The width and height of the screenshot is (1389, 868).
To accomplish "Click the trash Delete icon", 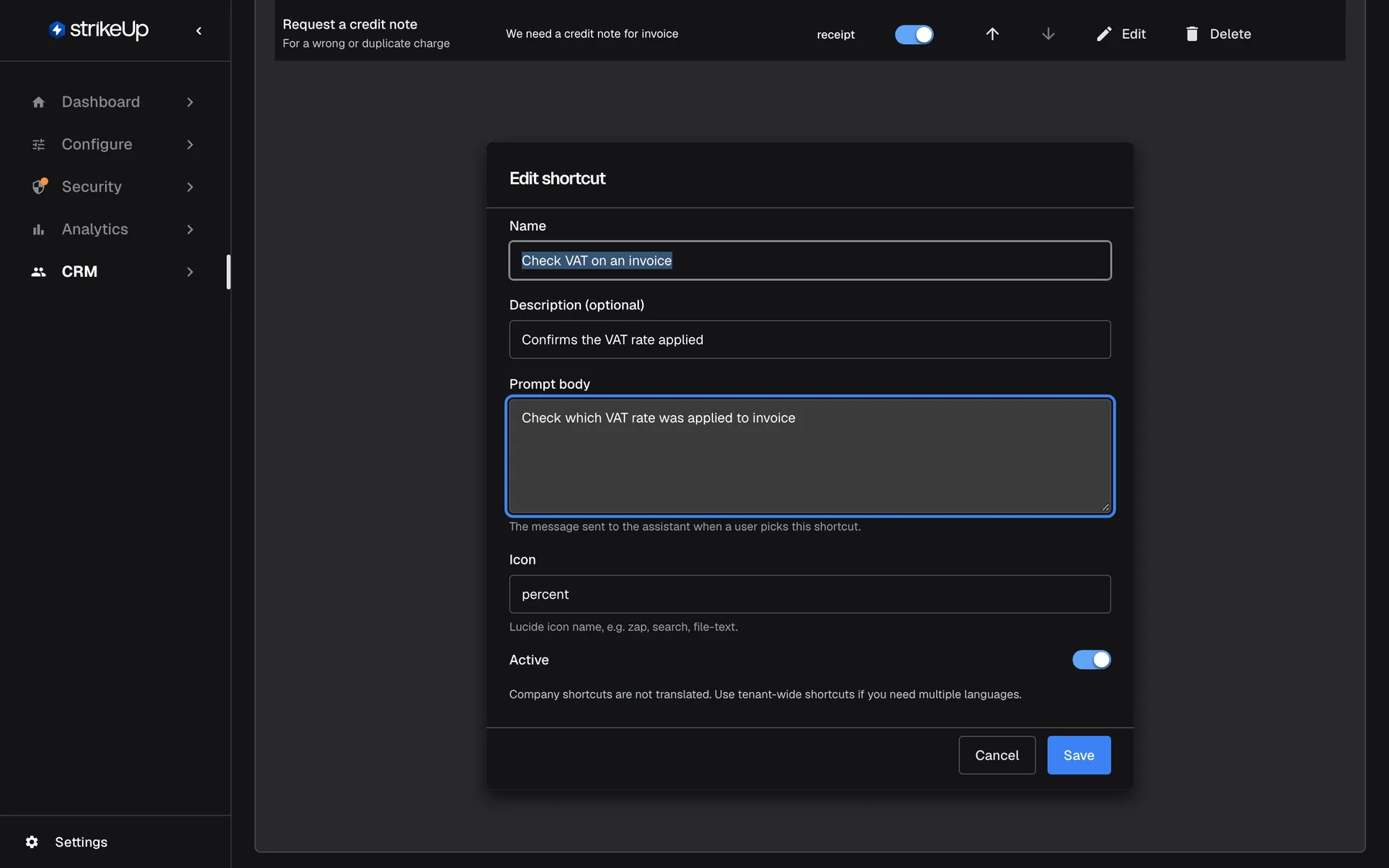I will (x=1192, y=34).
